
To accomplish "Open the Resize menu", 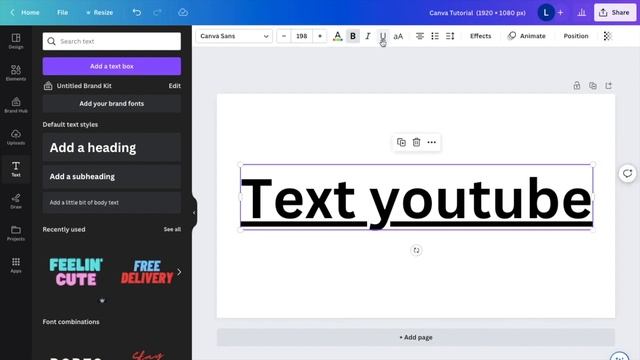I will click(x=100, y=13).
